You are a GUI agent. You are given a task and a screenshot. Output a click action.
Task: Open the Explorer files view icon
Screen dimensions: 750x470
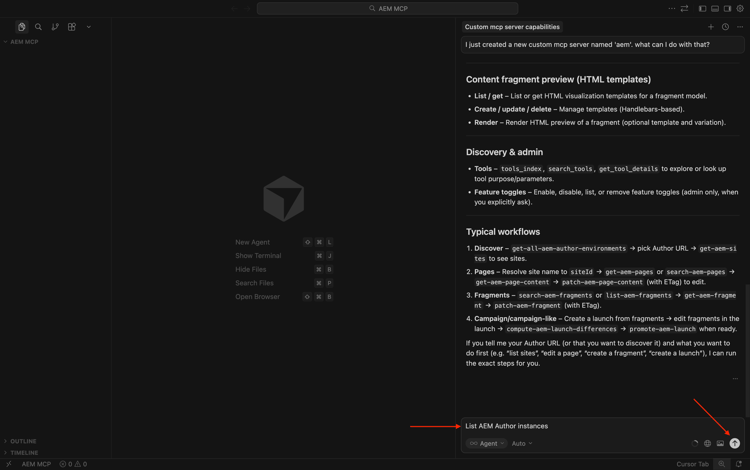click(x=22, y=27)
